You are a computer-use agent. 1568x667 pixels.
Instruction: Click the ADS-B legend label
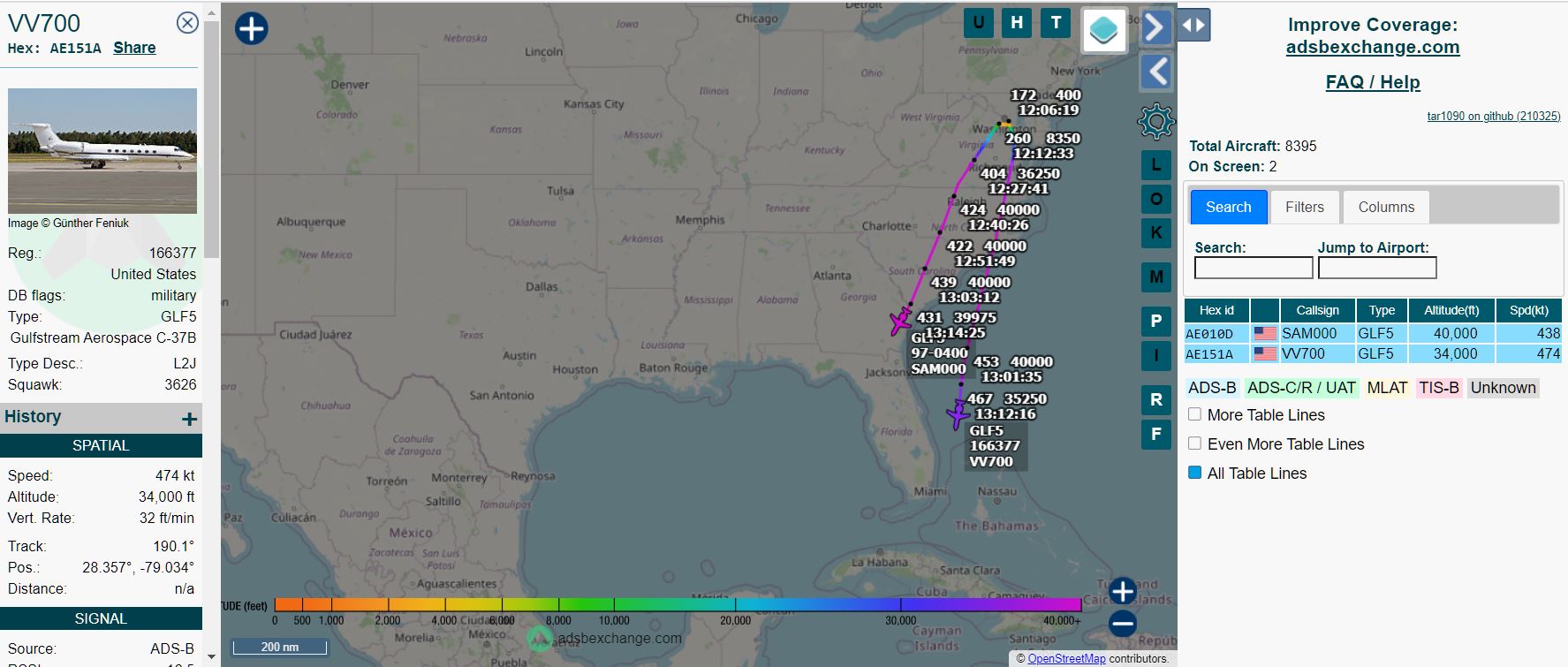[x=1212, y=388]
